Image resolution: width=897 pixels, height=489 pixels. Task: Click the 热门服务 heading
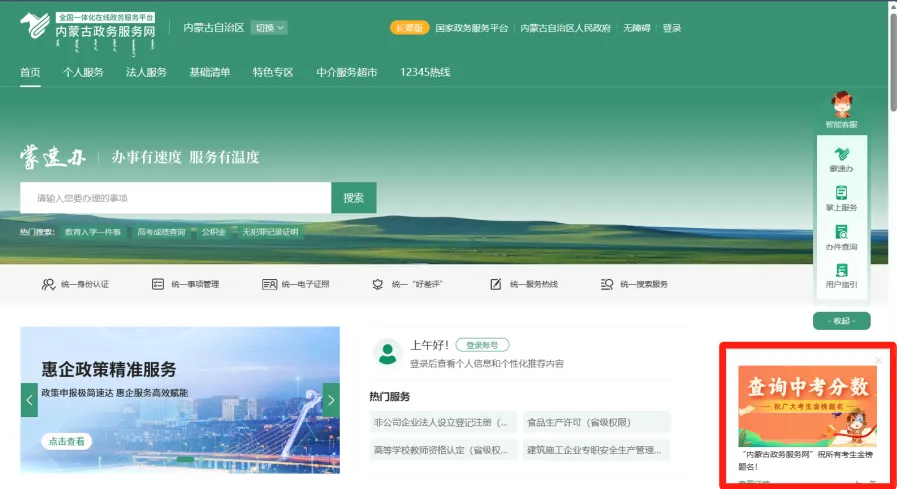[390, 396]
